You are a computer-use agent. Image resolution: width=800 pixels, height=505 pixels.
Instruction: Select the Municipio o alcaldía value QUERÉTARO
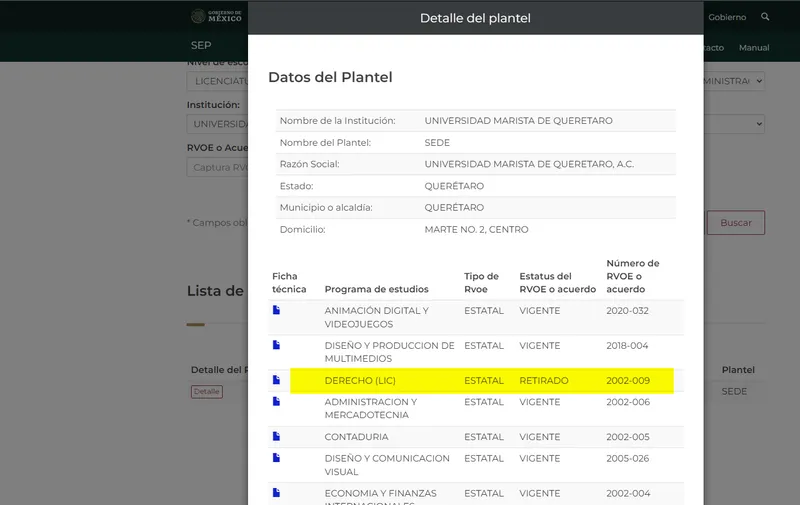[454, 208]
